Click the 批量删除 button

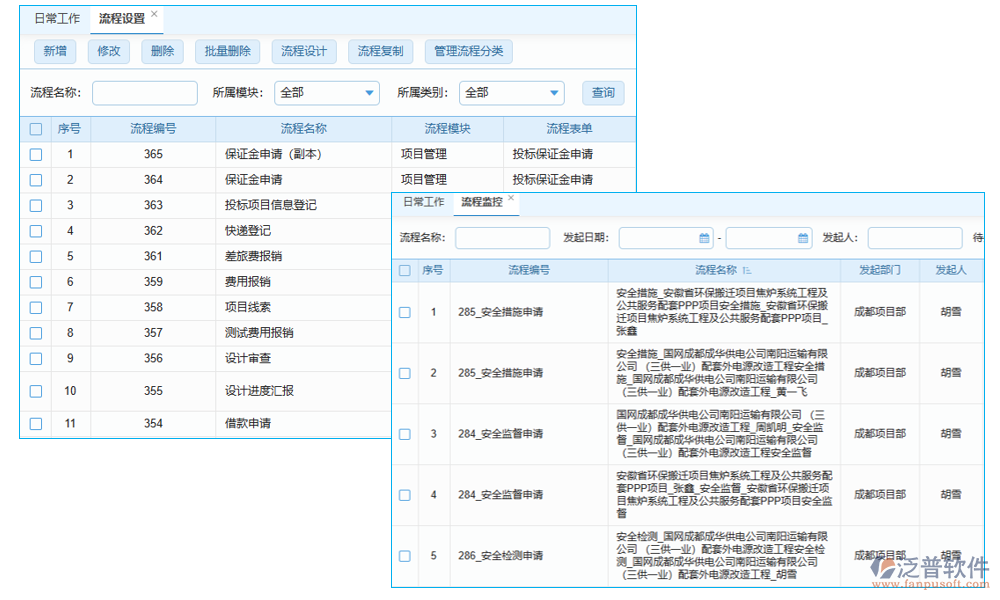(x=227, y=51)
